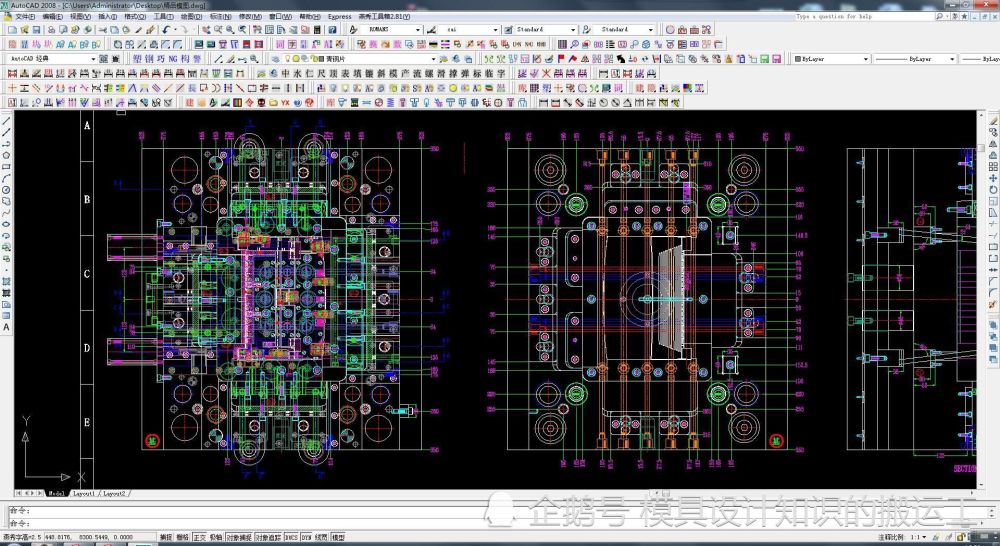Screen dimensions: 1000x546
Task: Toggle 对象追踪 object tracking
Action: tap(268, 538)
